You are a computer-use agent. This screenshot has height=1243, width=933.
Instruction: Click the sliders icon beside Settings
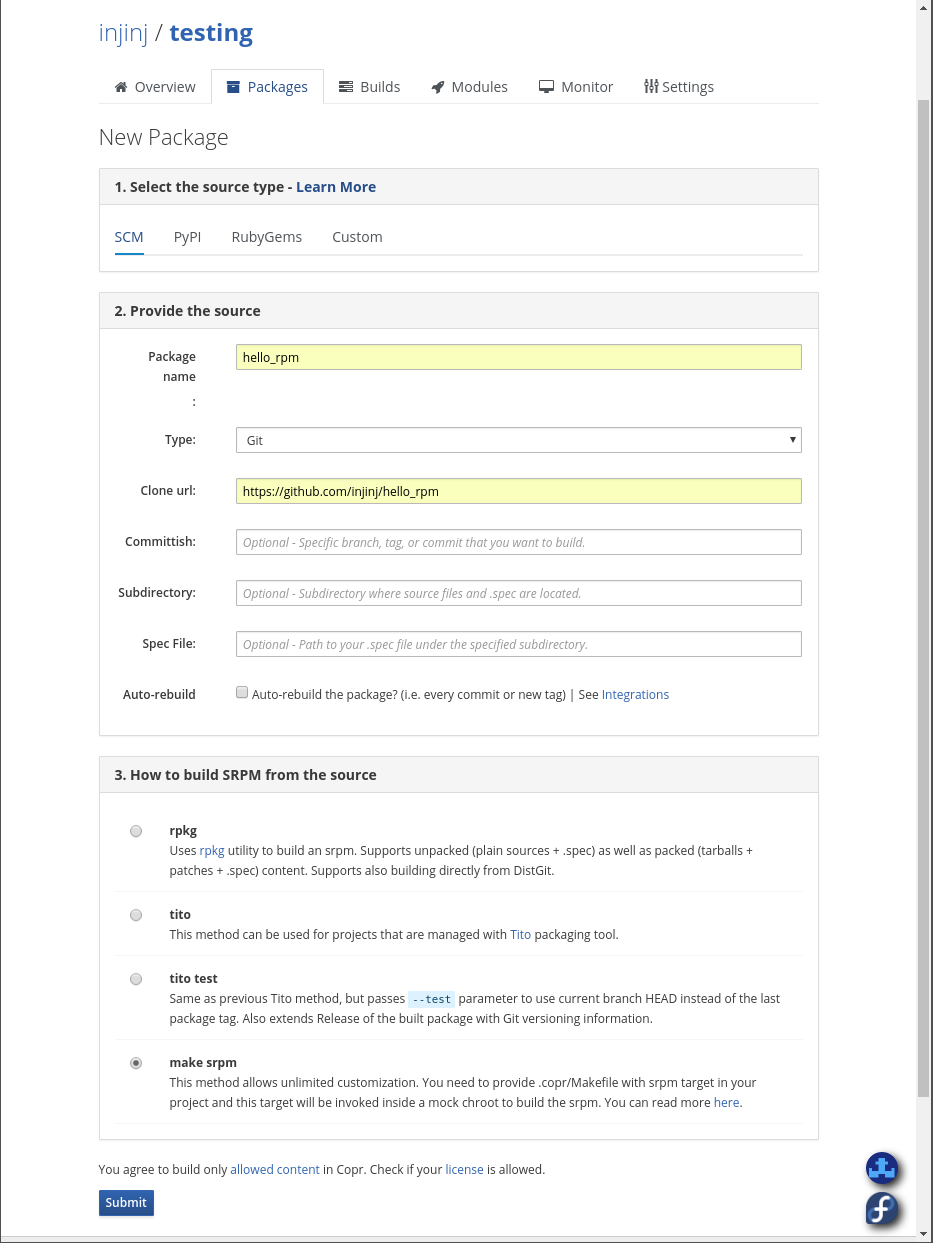(x=651, y=86)
